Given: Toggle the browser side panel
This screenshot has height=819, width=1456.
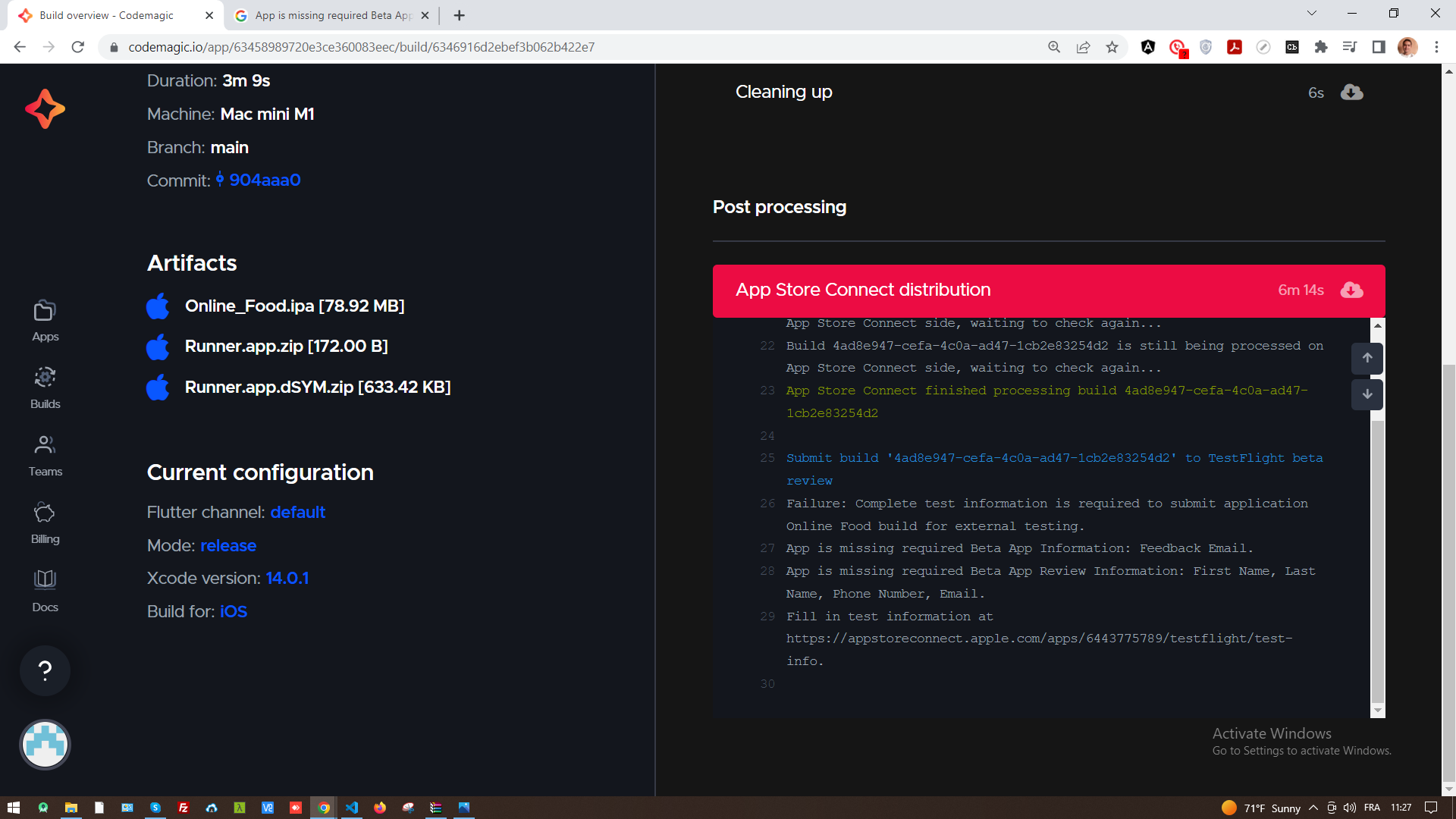Looking at the screenshot, I should pyautogui.click(x=1379, y=47).
